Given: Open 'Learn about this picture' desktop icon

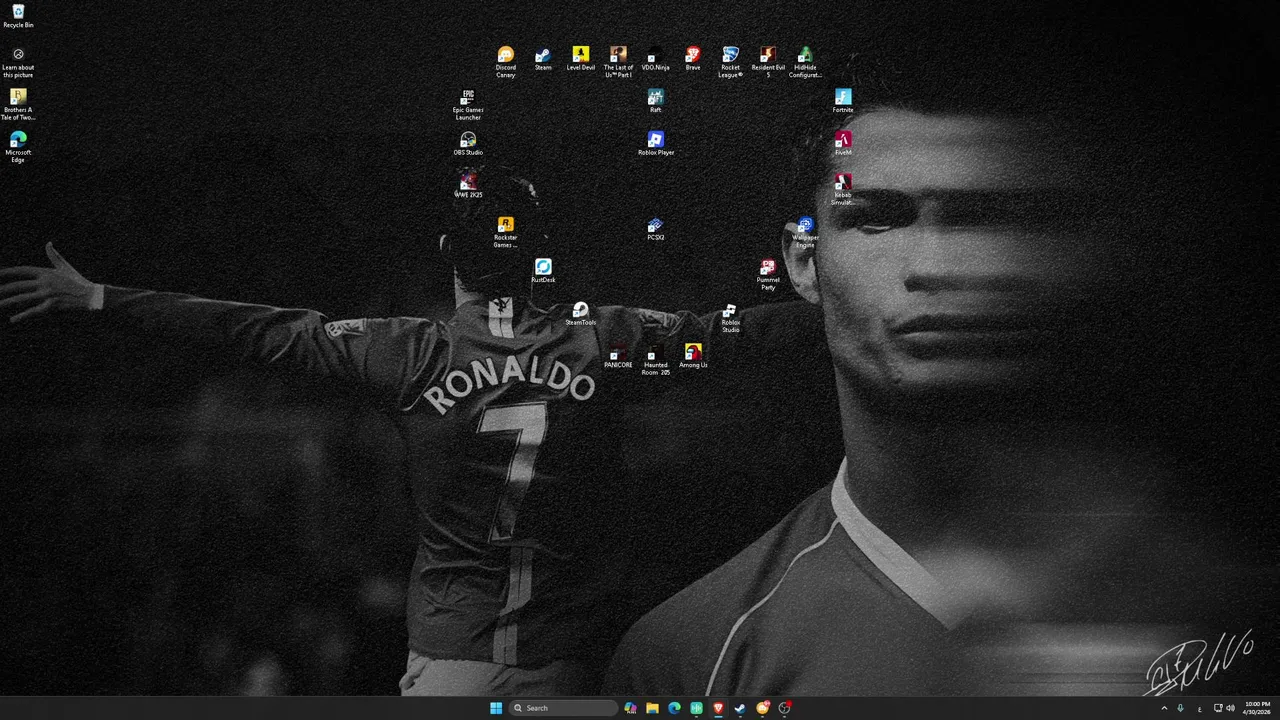Looking at the screenshot, I should (x=18, y=63).
